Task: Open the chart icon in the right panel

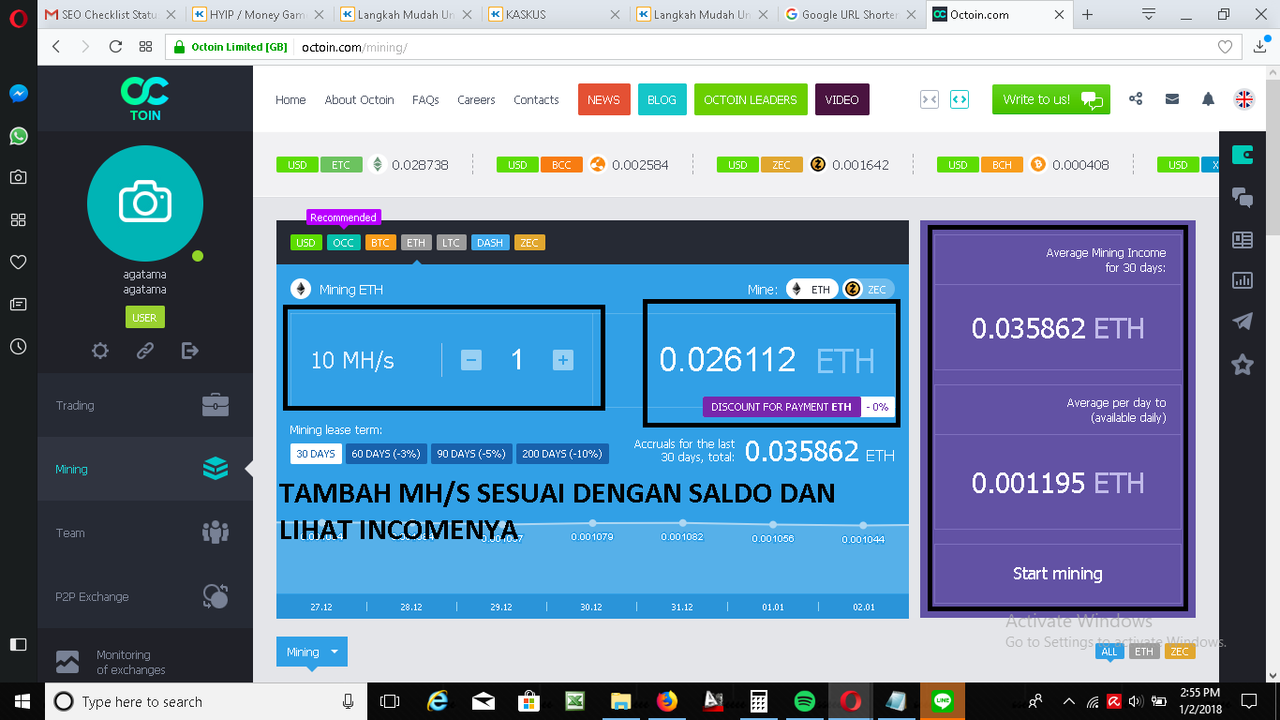Action: click(x=1243, y=281)
